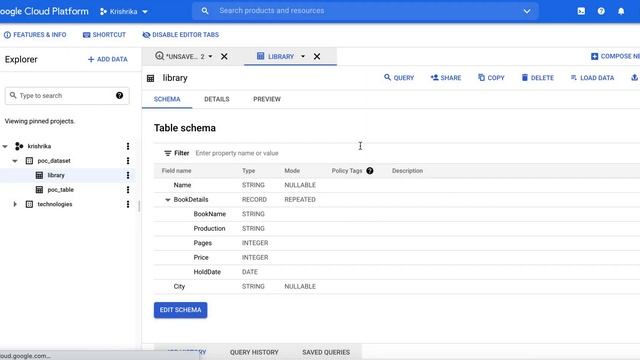This screenshot has width=640, height=360.
Task: Open Cloud Shell terminal icon
Action: (x=581, y=11)
